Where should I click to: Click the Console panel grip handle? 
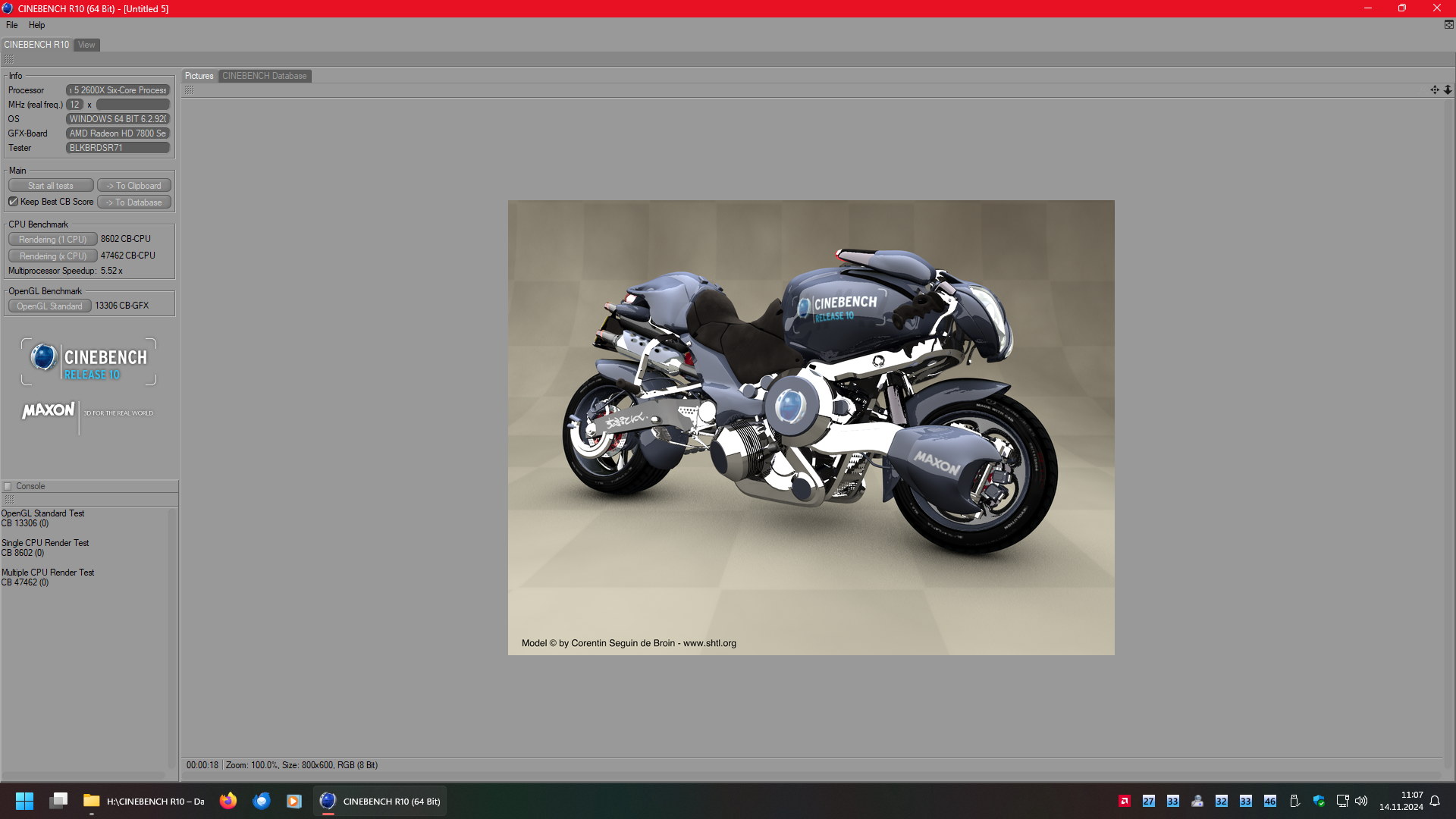tap(9, 499)
